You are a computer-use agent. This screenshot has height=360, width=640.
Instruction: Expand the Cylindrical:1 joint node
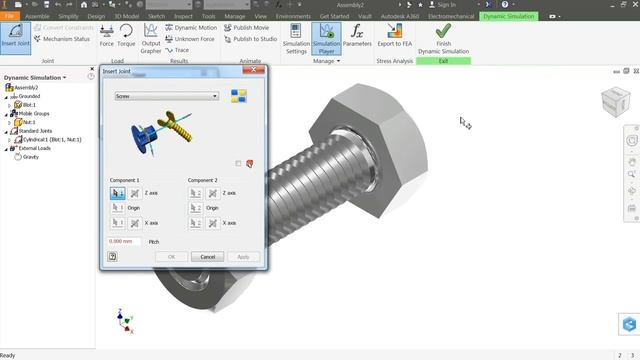[9, 140]
